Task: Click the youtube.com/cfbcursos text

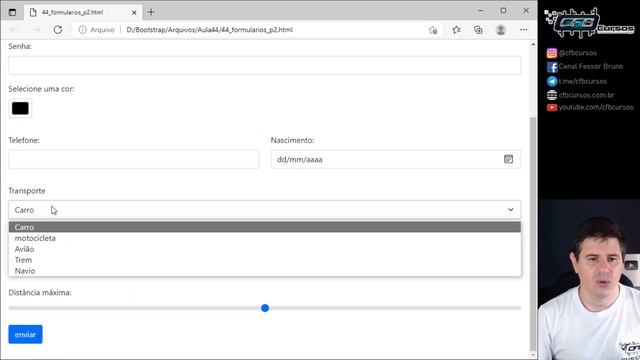Action: click(596, 107)
